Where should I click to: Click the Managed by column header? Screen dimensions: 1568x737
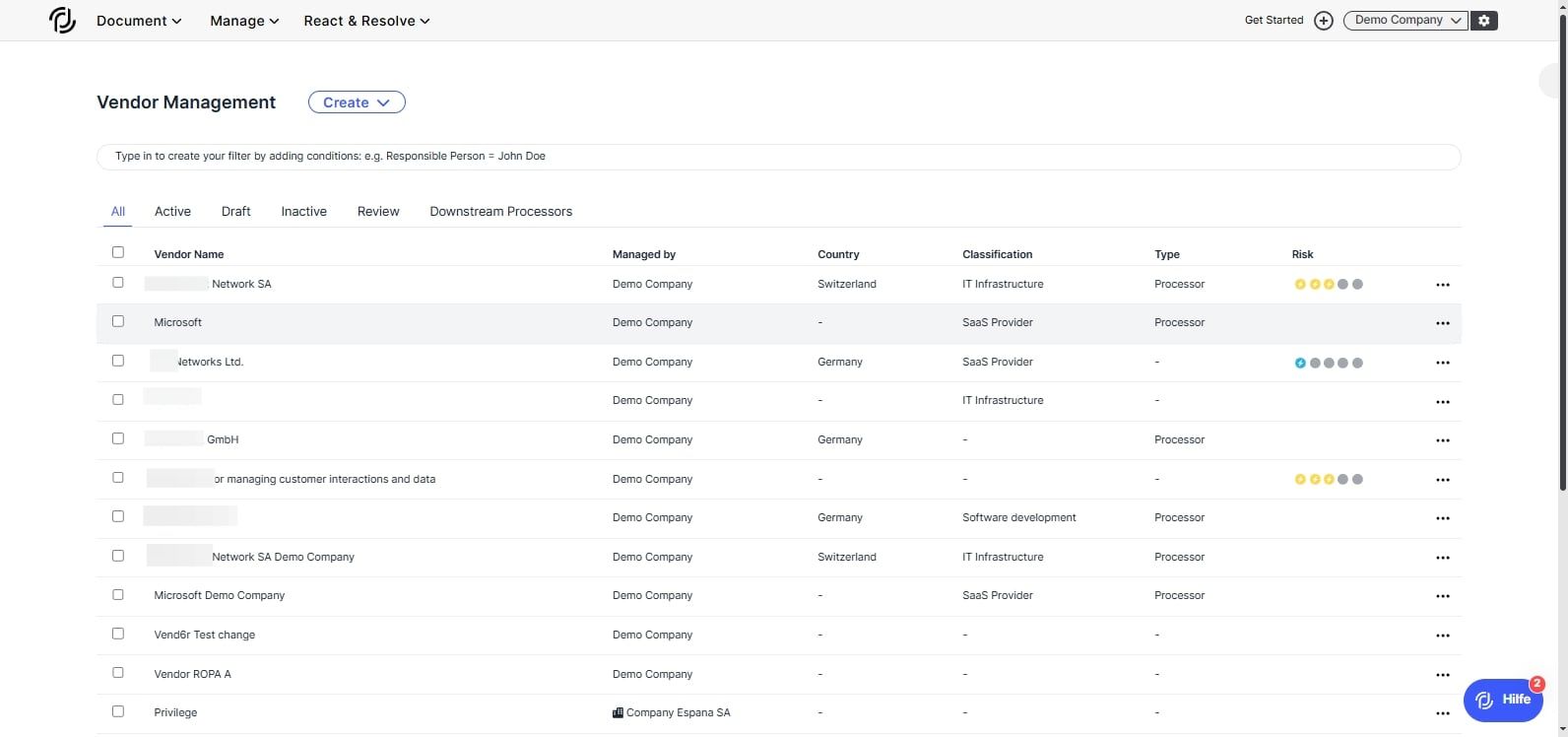click(644, 254)
